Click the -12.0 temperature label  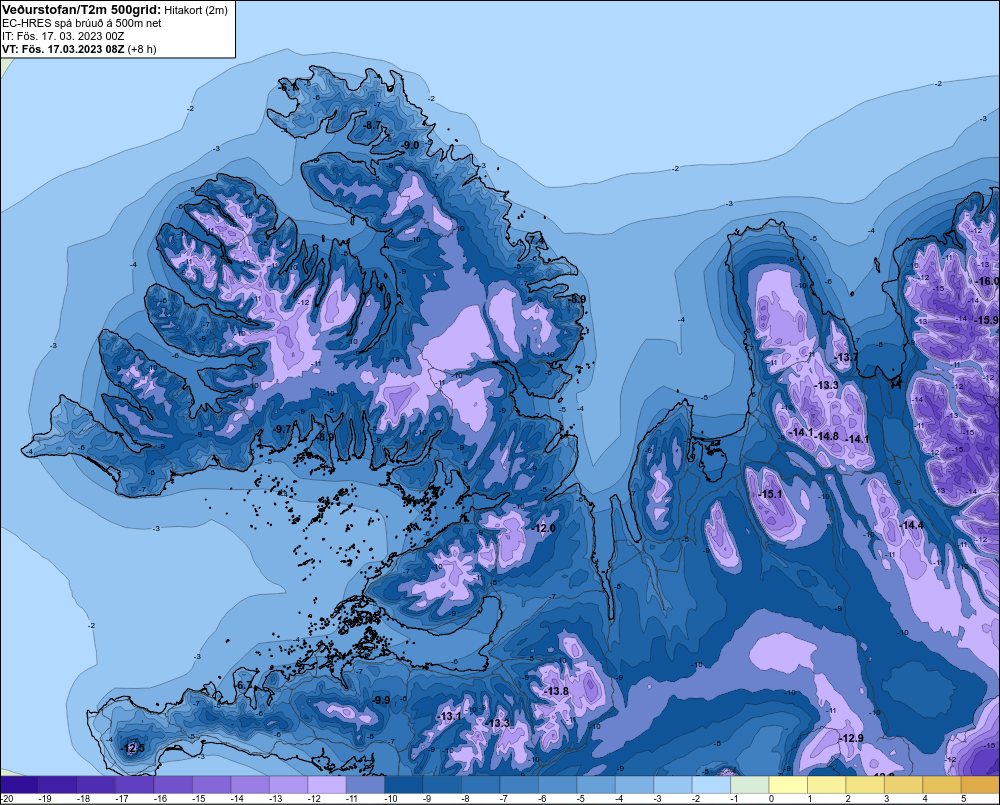(543, 528)
